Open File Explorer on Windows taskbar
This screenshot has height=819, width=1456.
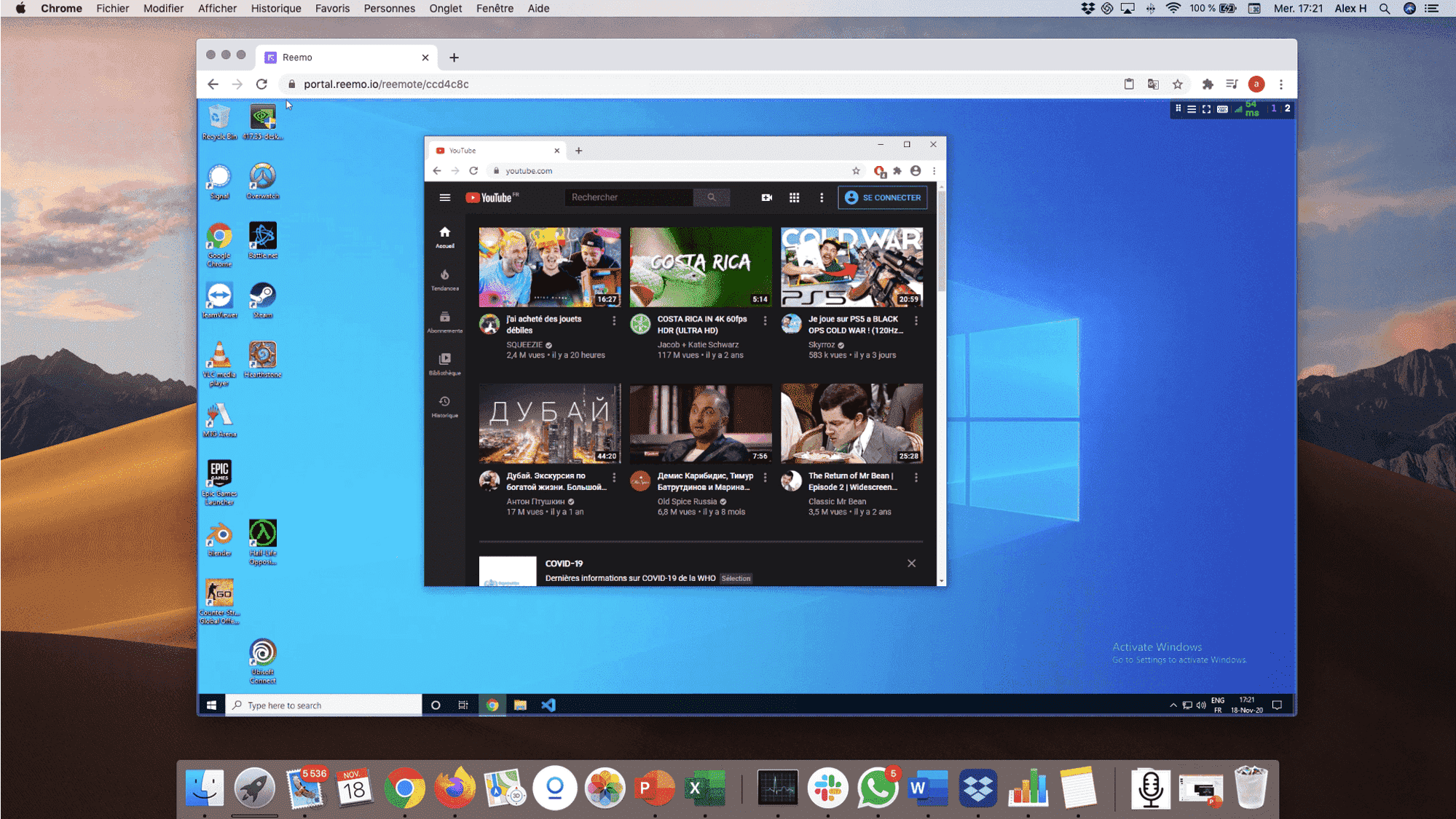click(520, 705)
